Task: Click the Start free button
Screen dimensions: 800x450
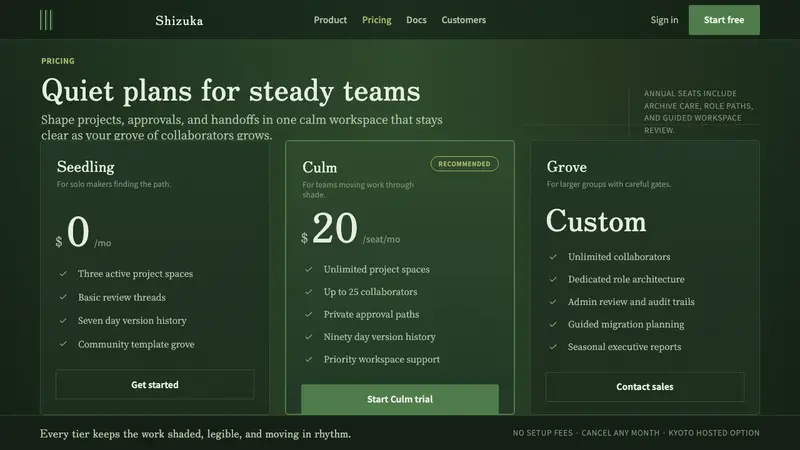Action: (x=724, y=20)
